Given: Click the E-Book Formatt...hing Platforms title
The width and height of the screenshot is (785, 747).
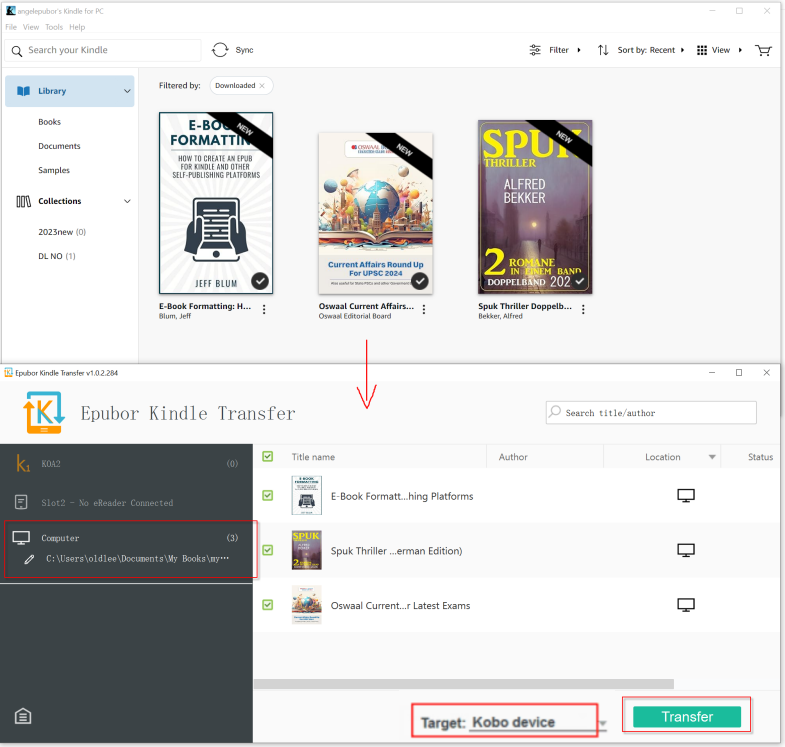Looking at the screenshot, I should (402, 496).
